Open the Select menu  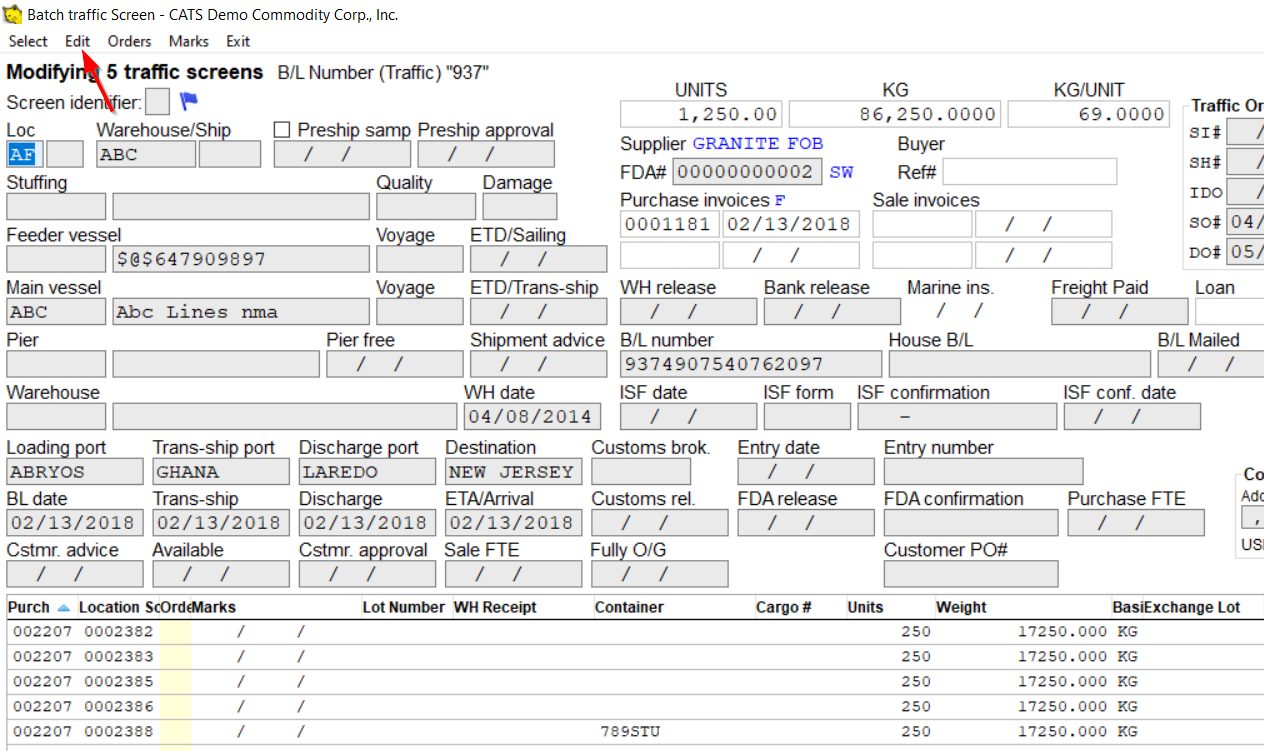28,41
